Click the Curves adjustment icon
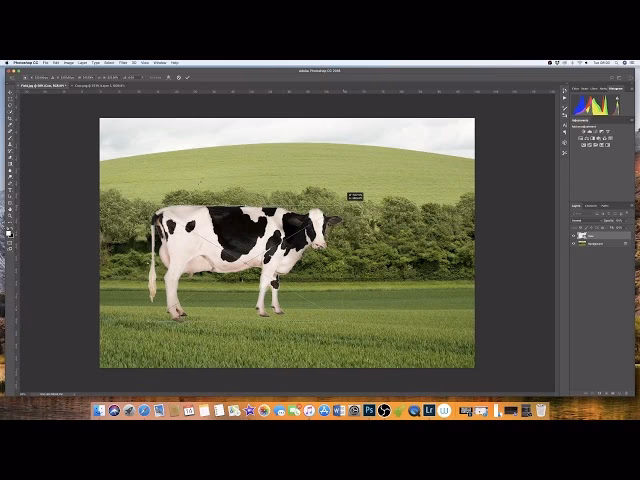 [595, 131]
